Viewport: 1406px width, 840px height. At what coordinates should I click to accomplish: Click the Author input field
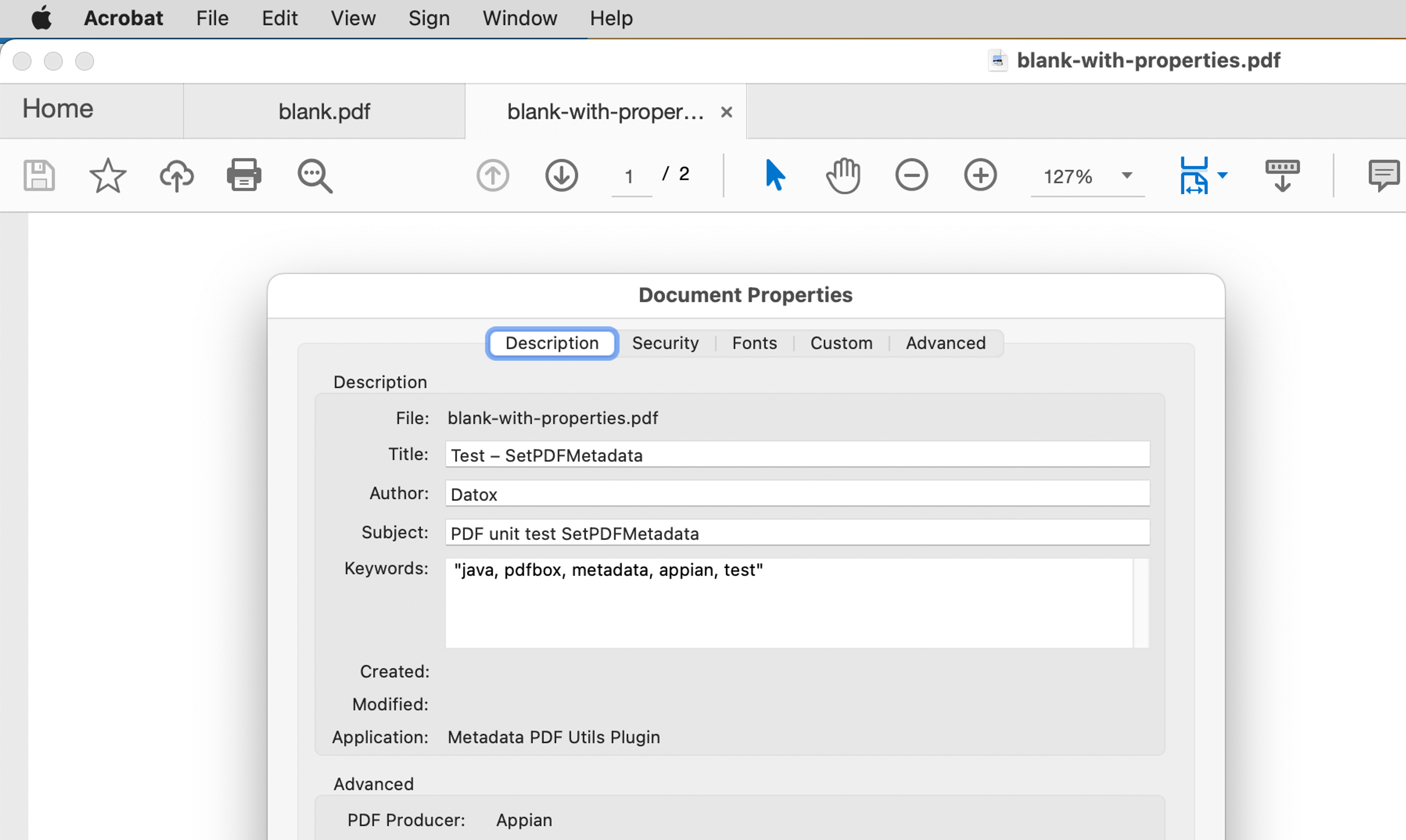(797, 494)
